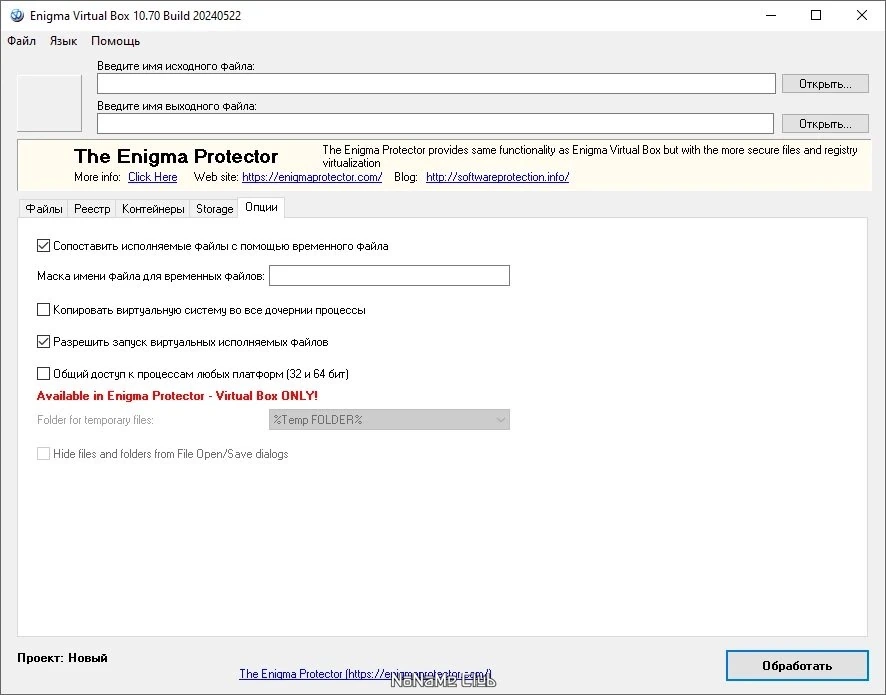Open the Файл menu

pyautogui.click(x=21, y=41)
